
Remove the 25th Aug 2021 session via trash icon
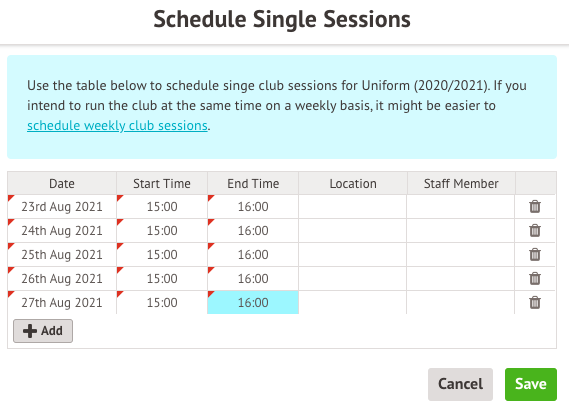[535, 254]
